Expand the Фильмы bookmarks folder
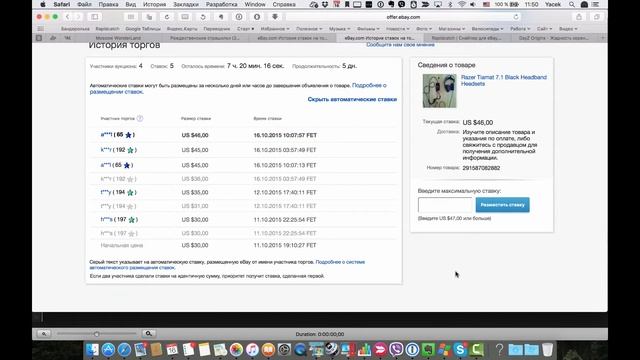Screen dimensions: 640x360 coord(368,29)
